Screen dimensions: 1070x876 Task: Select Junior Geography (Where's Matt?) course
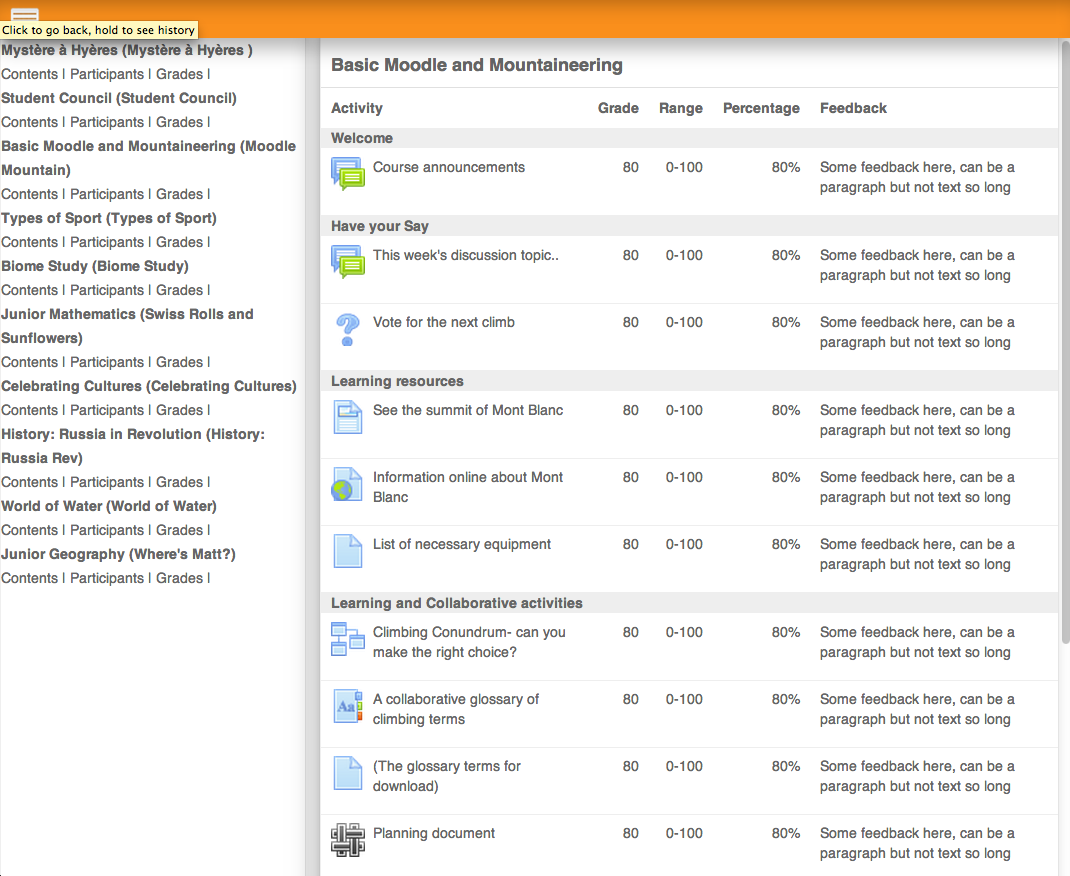pyautogui.click(x=118, y=554)
